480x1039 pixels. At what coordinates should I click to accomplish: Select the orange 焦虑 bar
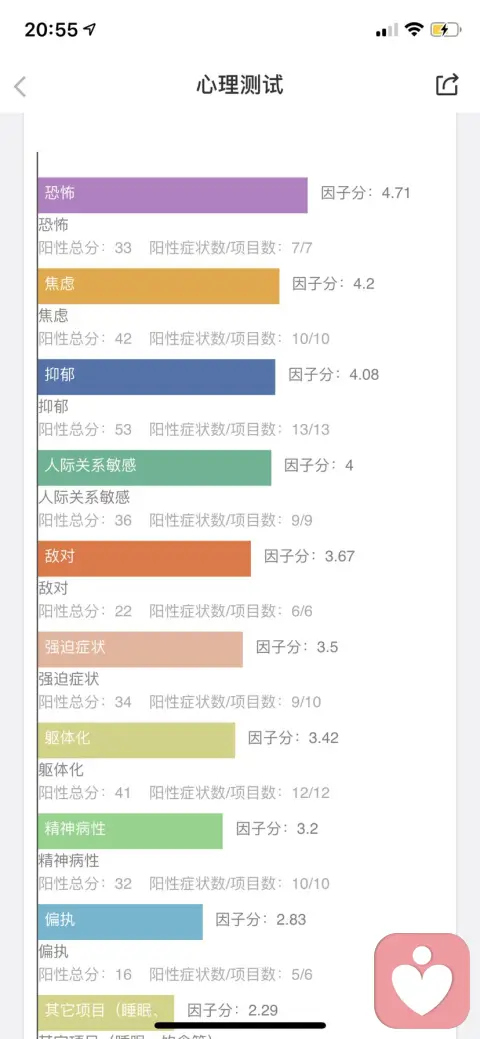coord(158,286)
